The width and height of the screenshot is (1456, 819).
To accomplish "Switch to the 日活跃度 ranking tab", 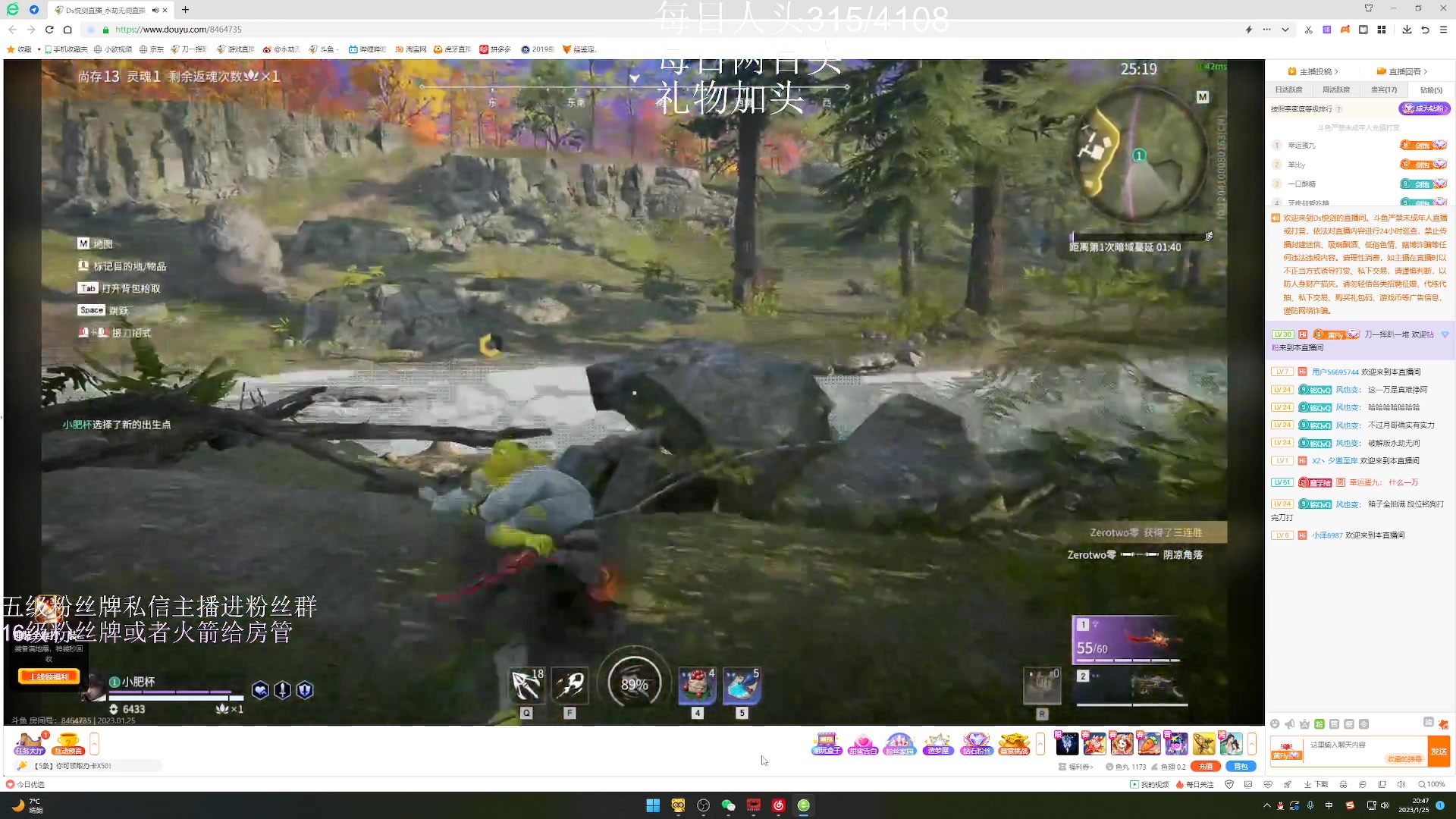I will coord(1288,89).
